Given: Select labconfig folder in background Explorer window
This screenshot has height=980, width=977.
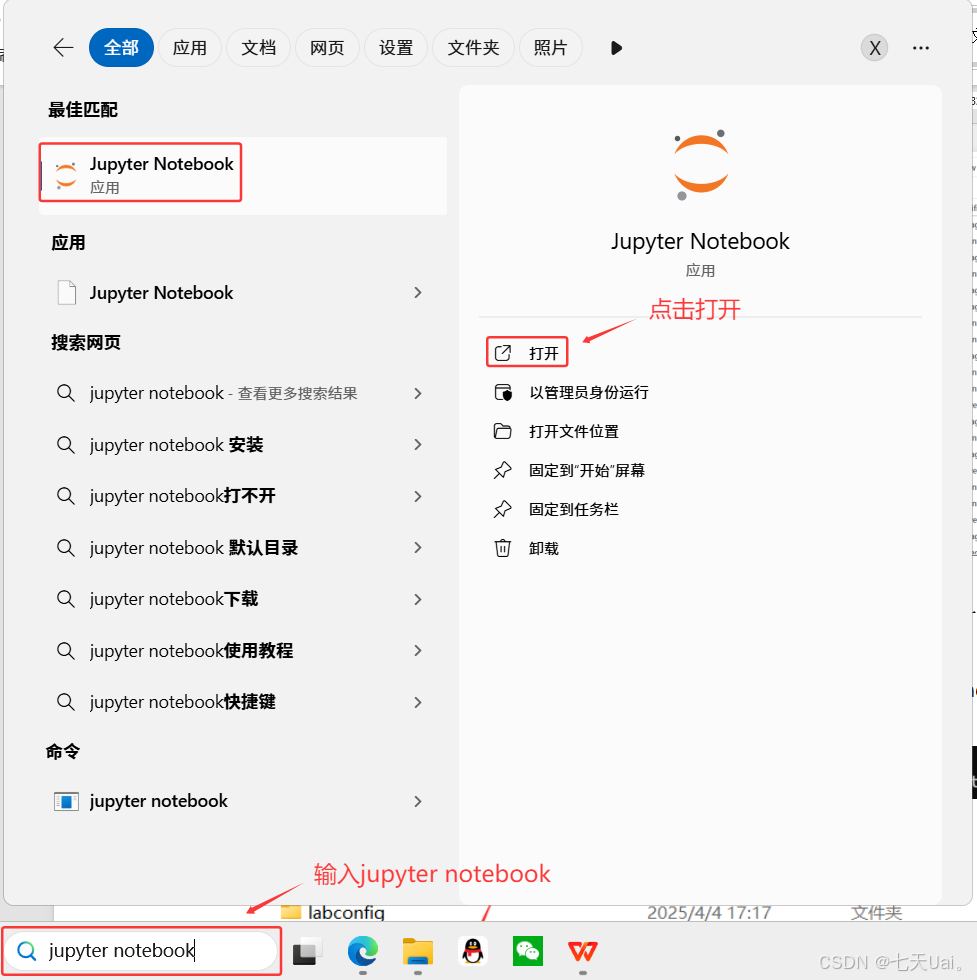Looking at the screenshot, I should point(333,912).
